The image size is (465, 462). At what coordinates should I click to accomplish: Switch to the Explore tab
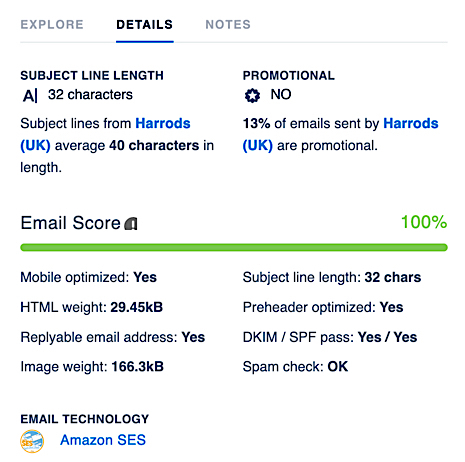(x=52, y=25)
